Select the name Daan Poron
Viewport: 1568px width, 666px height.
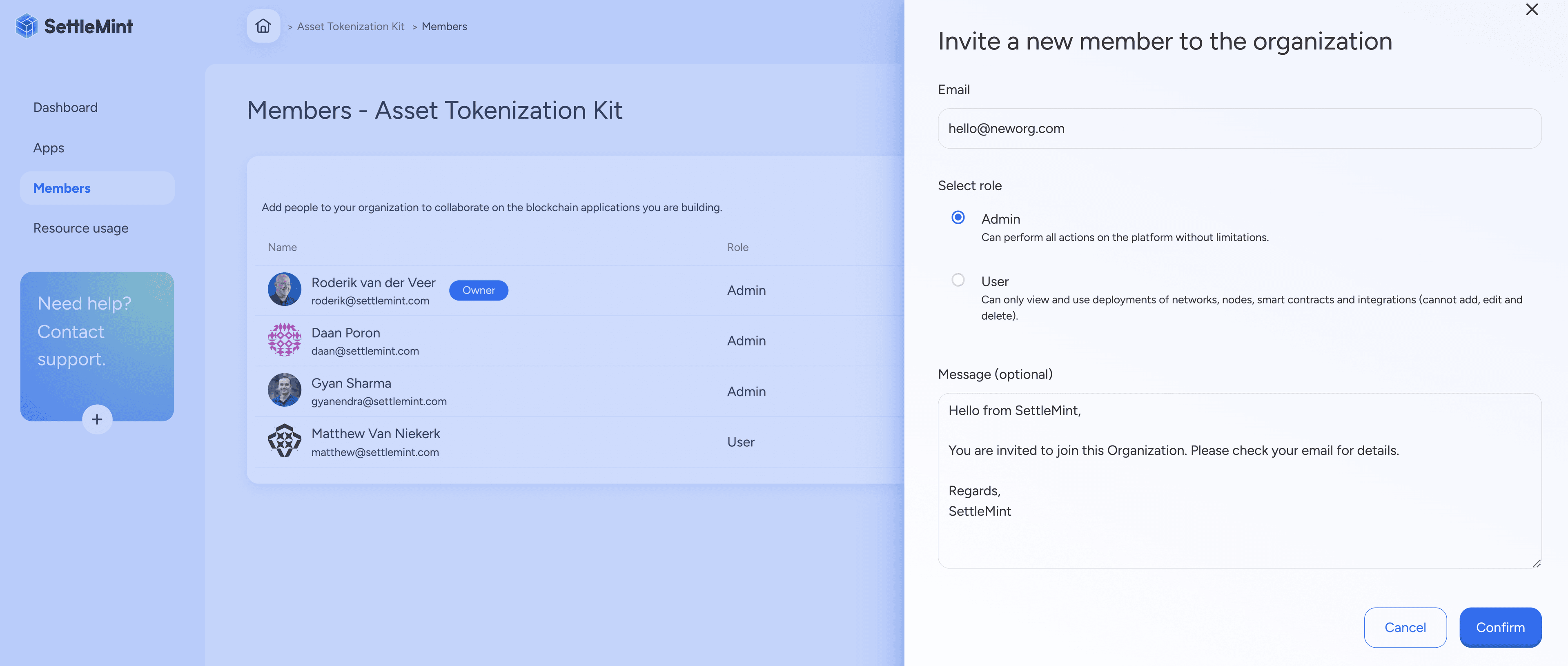346,333
